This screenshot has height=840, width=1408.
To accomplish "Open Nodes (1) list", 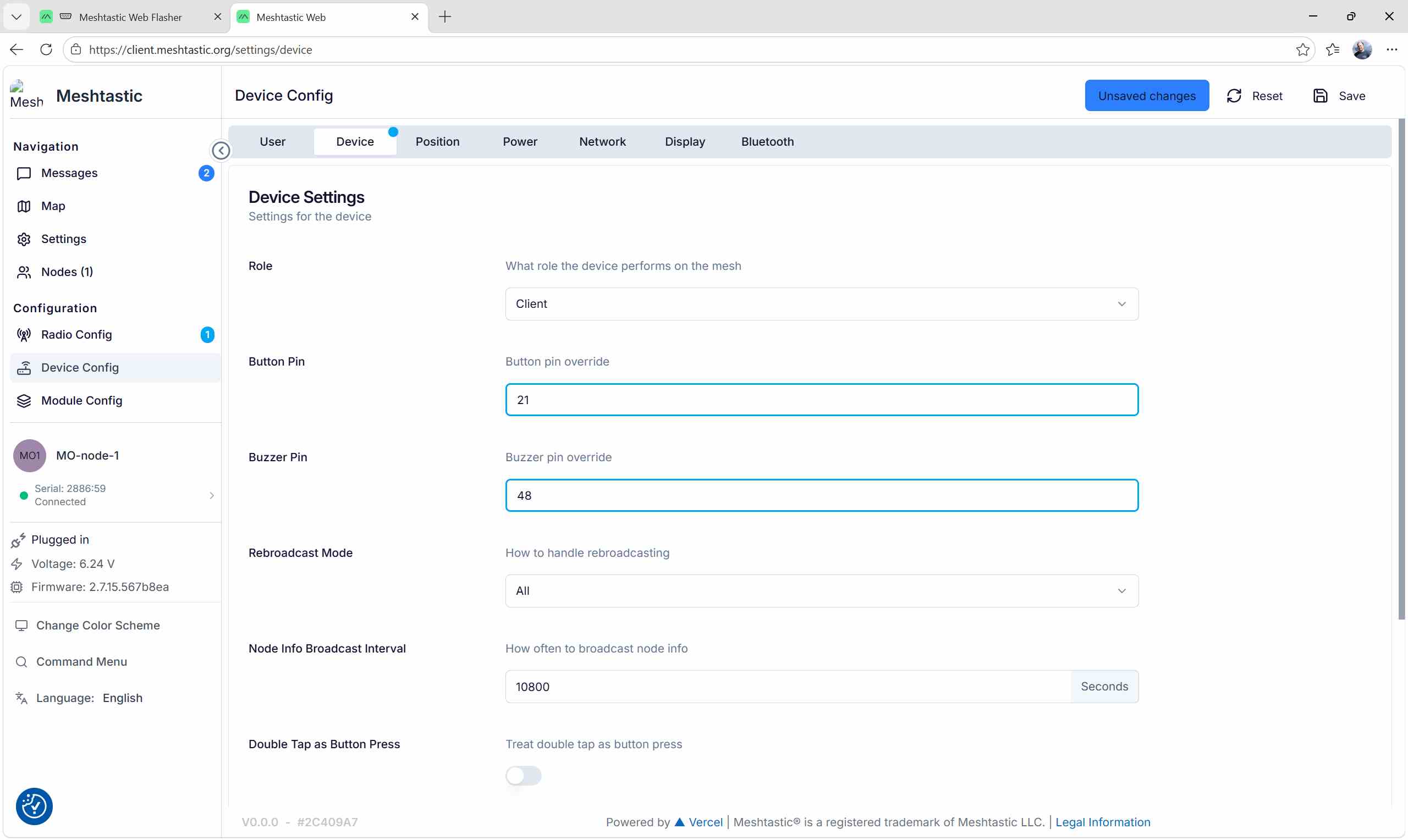I will click(x=67, y=272).
